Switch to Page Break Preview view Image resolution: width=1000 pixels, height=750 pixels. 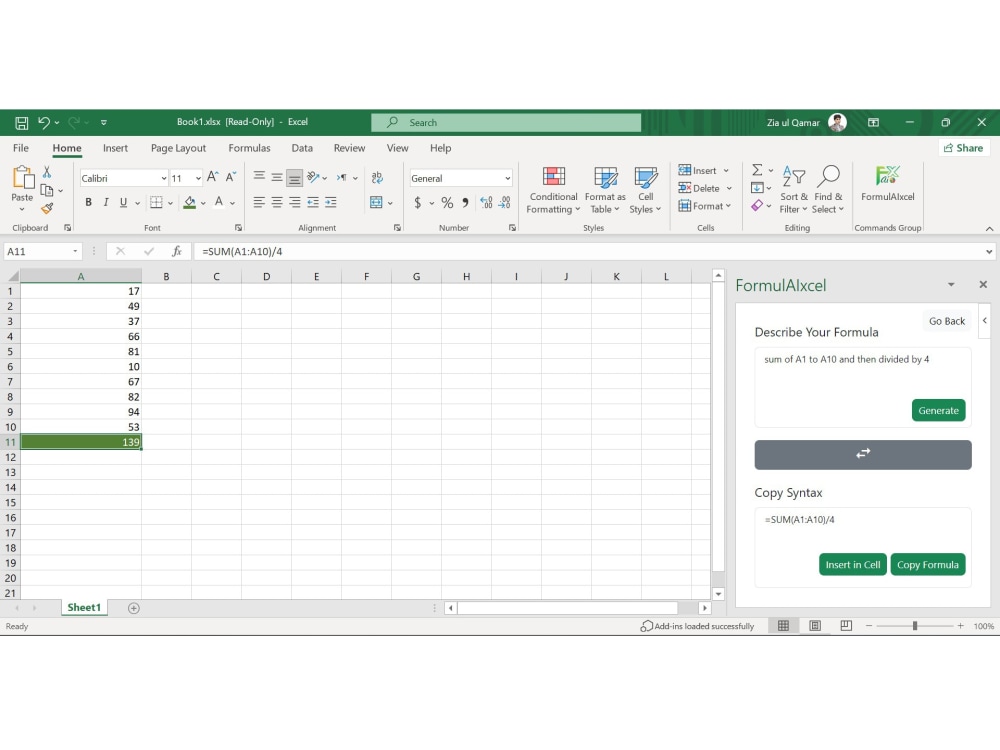click(846, 626)
